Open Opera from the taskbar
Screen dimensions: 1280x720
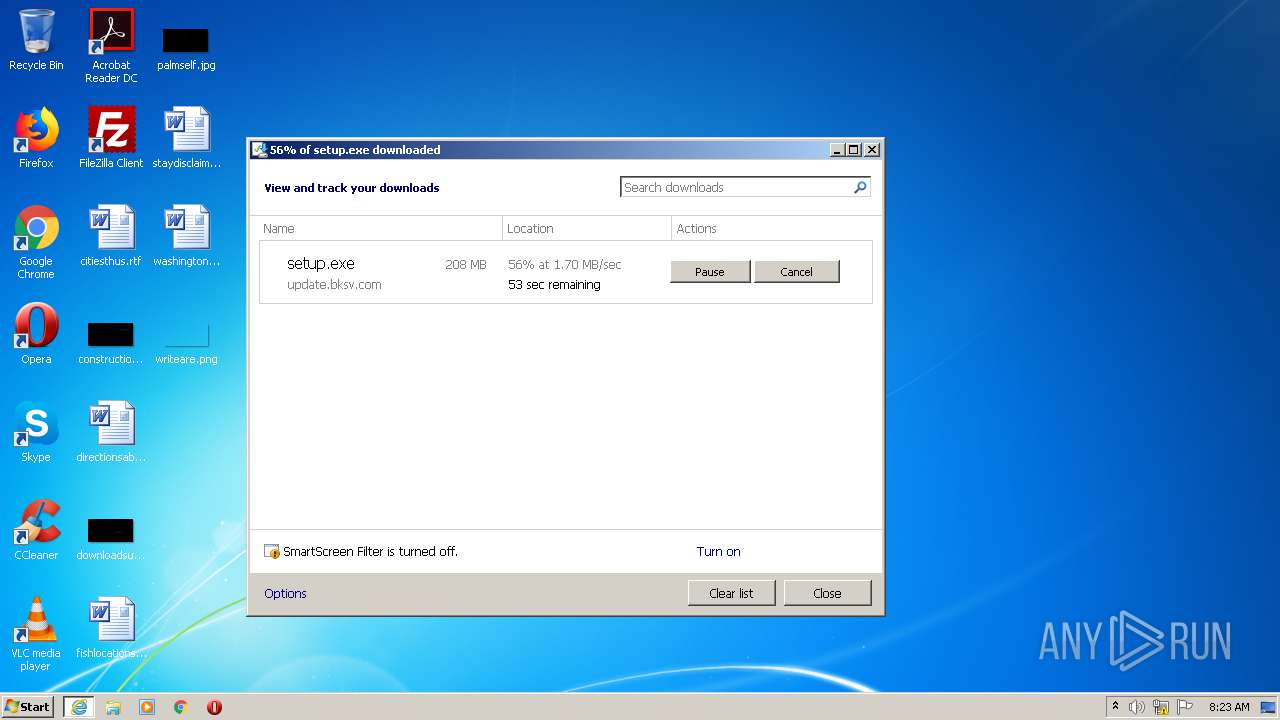[x=214, y=707]
